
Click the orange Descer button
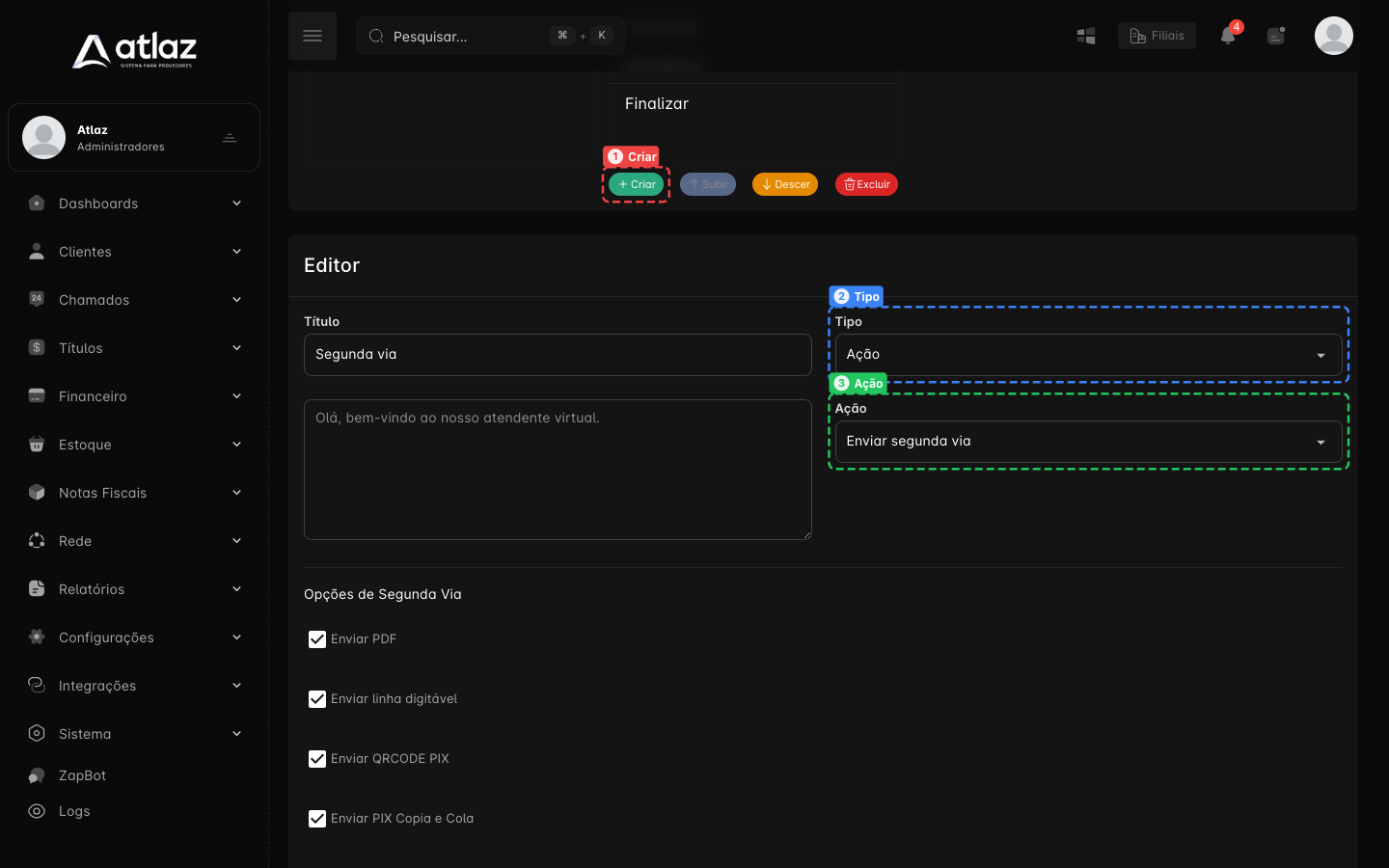point(785,184)
